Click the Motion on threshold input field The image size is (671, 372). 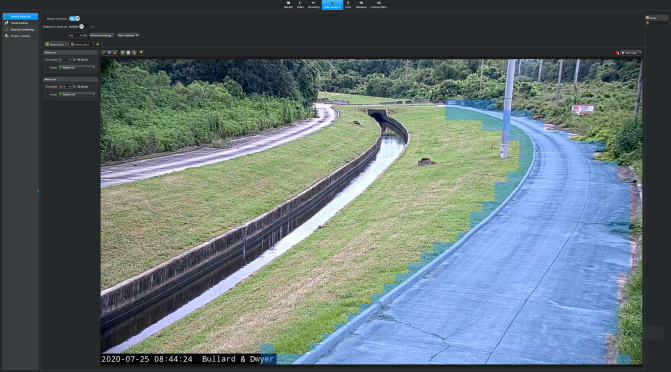click(x=65, y=60)
